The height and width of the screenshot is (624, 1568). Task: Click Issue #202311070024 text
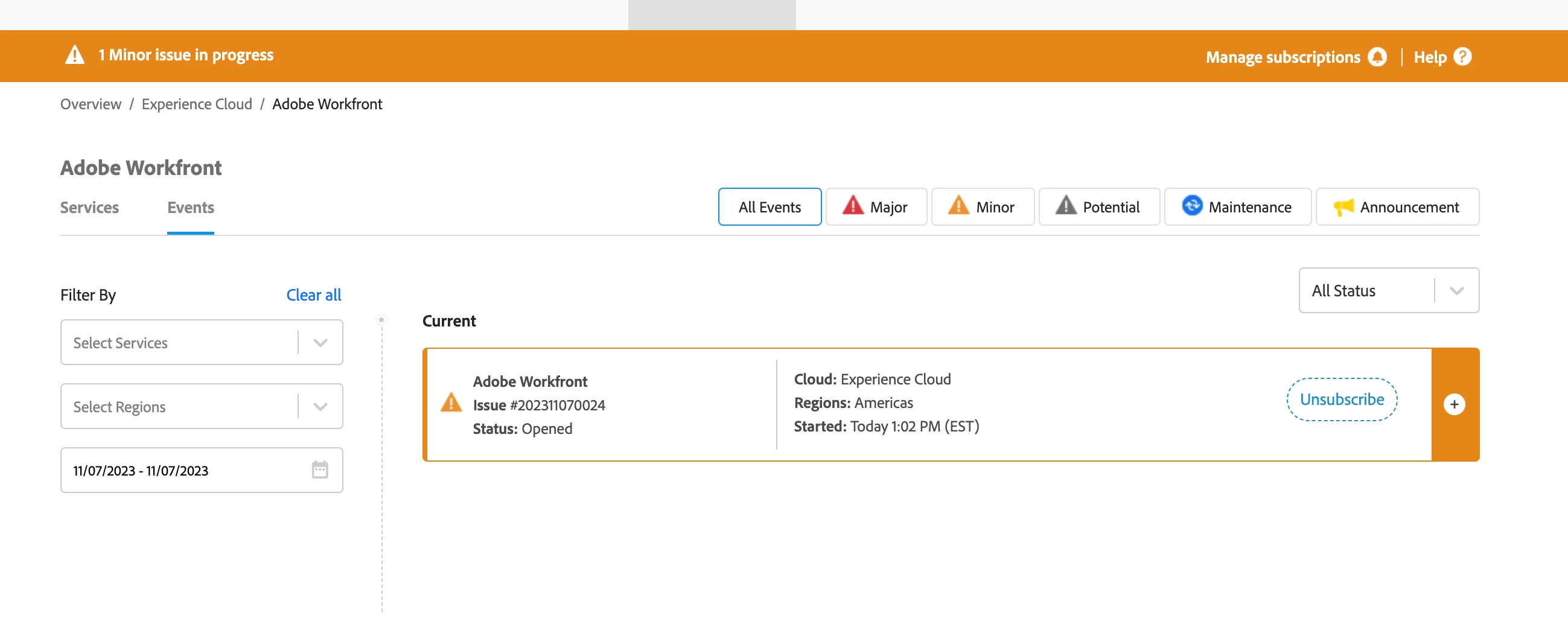point(539,405)
